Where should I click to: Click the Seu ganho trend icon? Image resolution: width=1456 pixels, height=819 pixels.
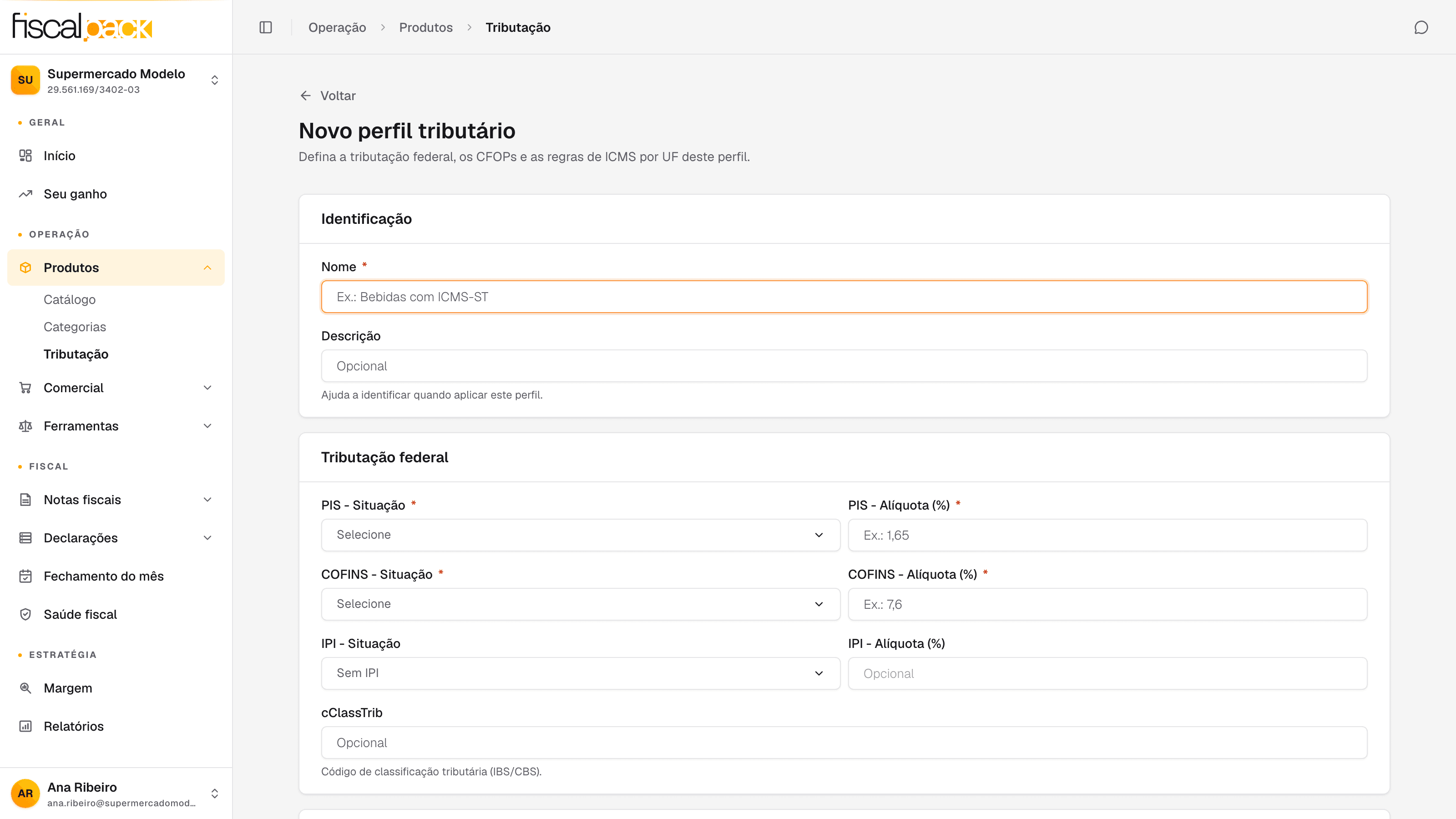[x=25, y=194]
